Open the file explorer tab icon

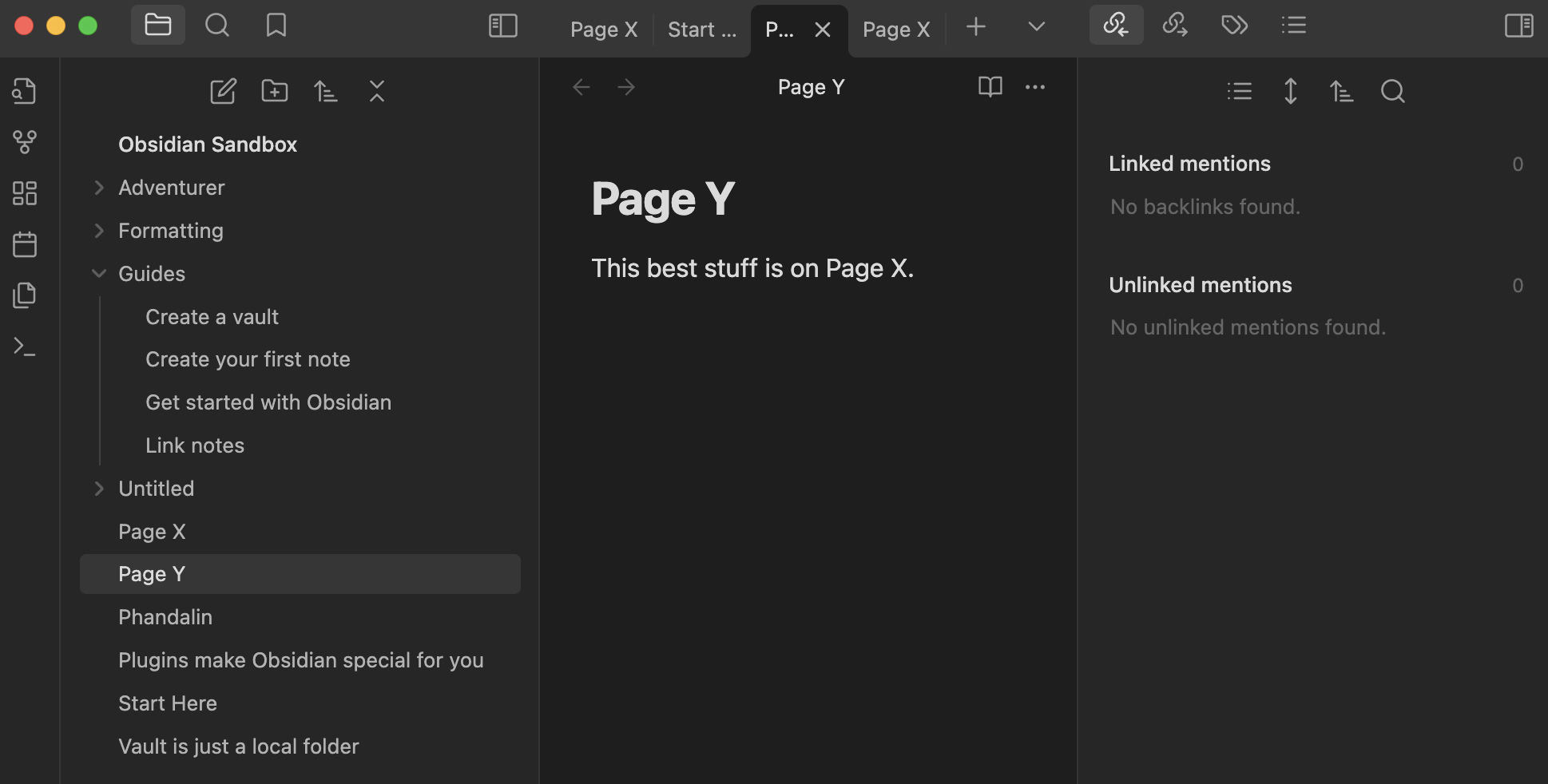157,25
